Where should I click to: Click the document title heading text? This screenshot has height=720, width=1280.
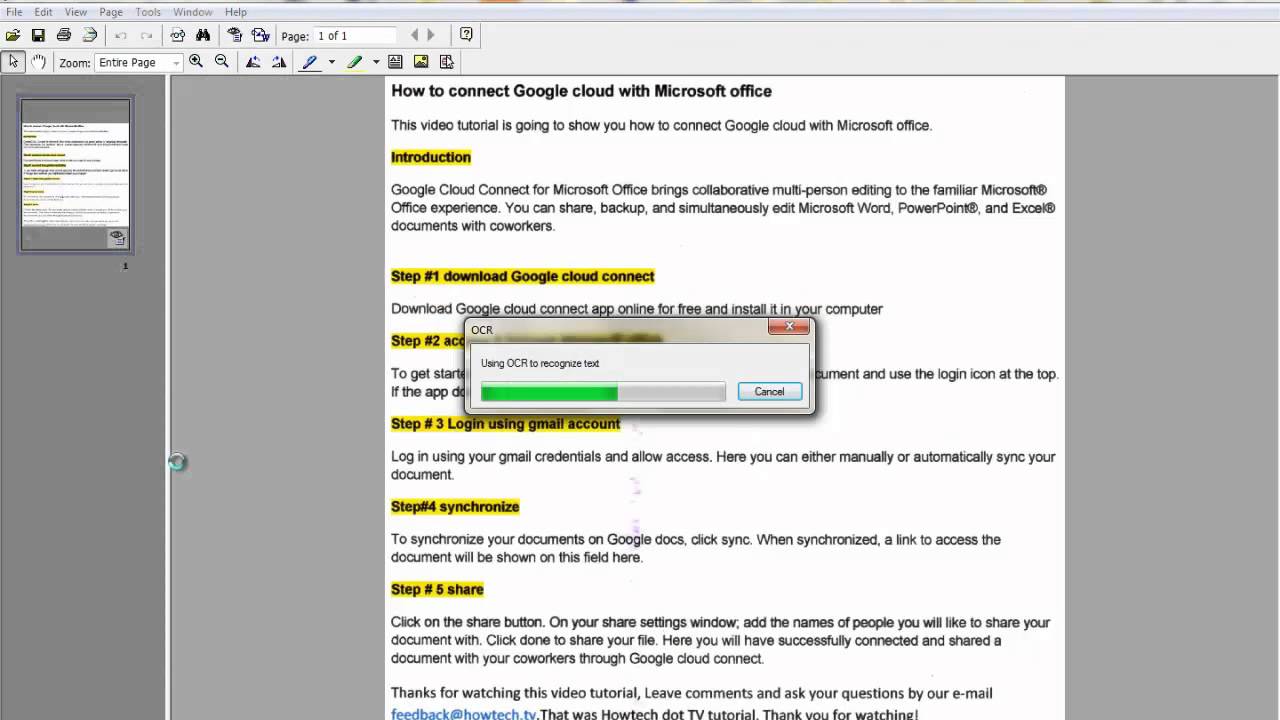coord(581,91)
